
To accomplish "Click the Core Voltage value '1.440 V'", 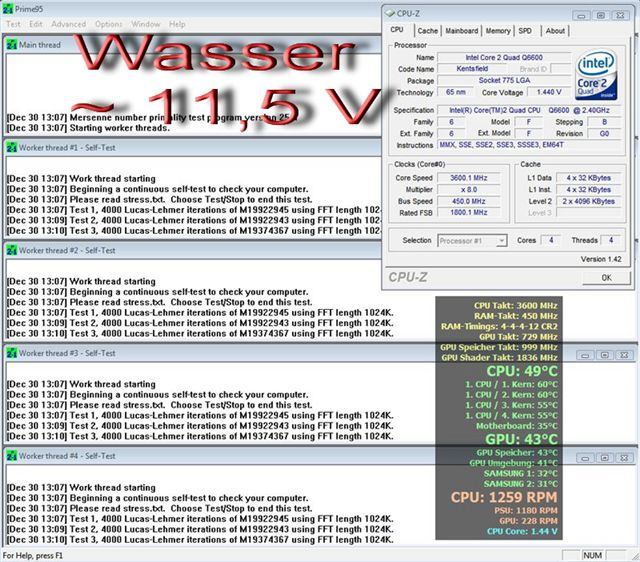I will (549, 92).
